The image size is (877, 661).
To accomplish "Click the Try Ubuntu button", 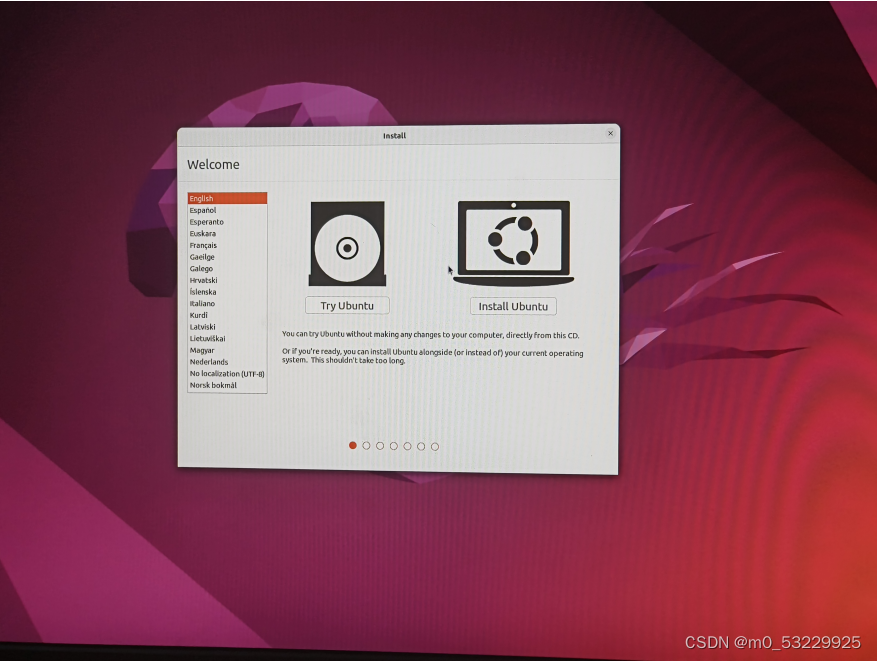I will point(346,305).
